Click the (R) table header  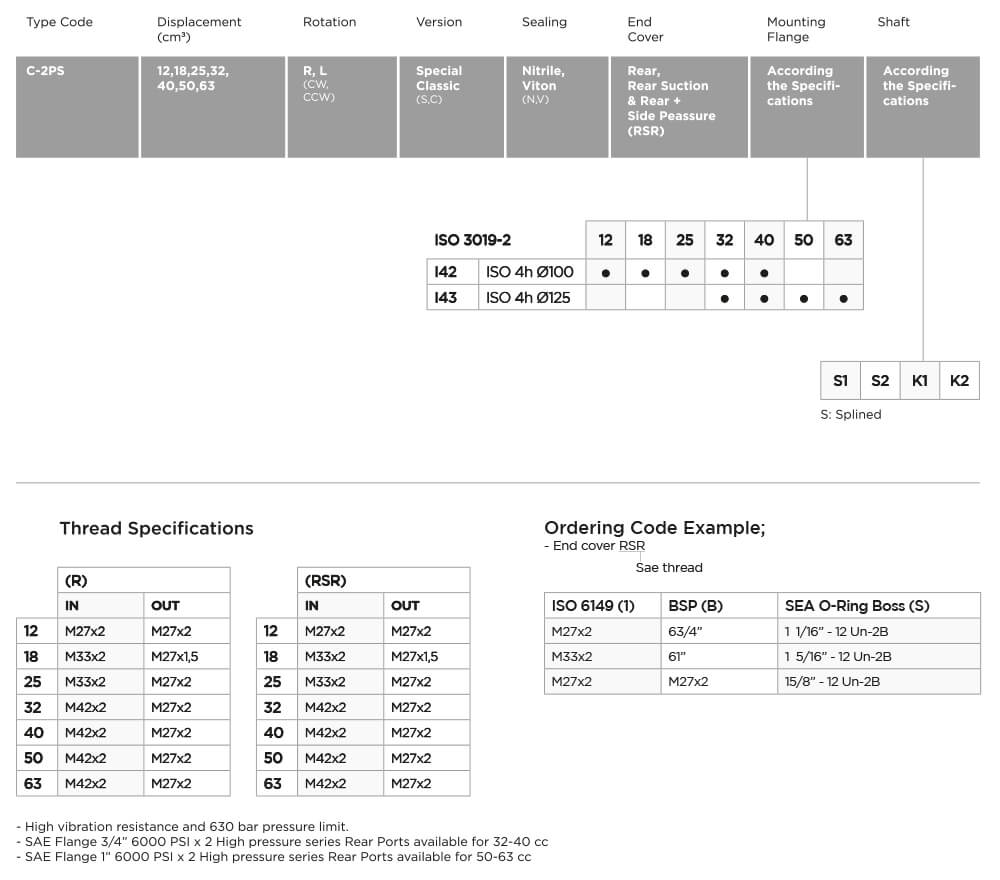click(143, 580)
